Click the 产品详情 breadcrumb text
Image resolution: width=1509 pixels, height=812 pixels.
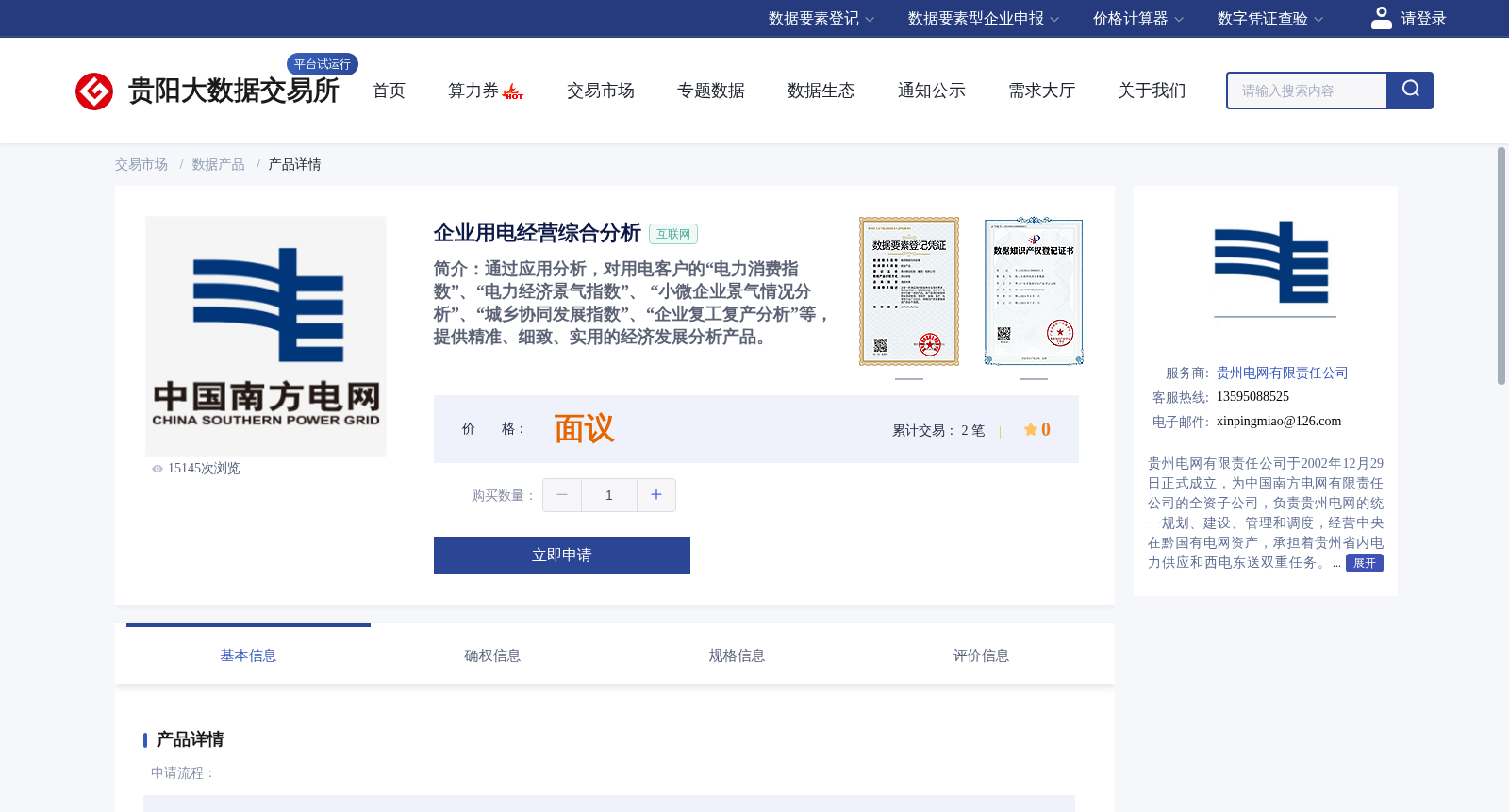pos(295,165)
